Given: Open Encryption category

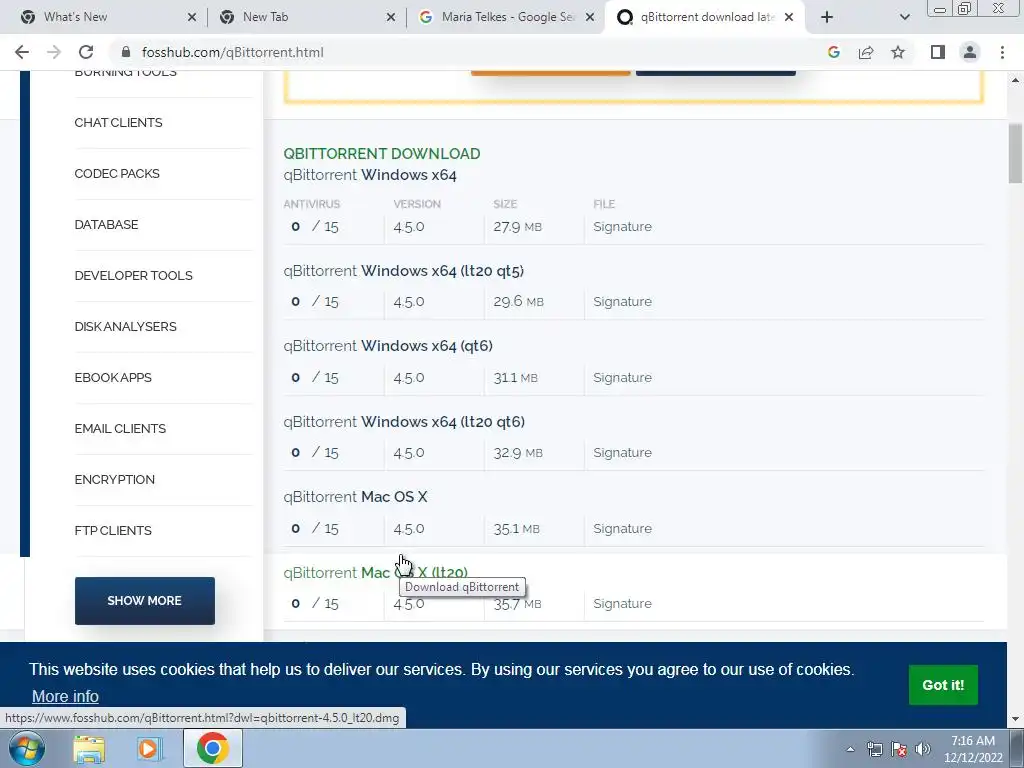Looking at the screenshot, I should pos(114,479).
